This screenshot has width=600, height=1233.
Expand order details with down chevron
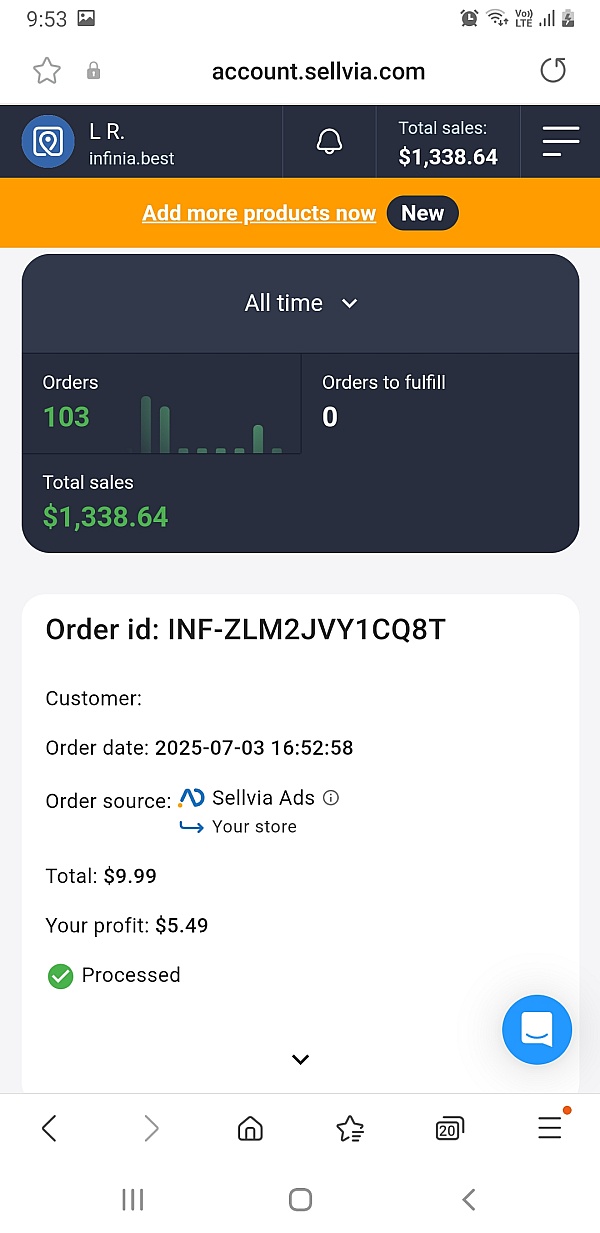click(x=300, y=1059)
